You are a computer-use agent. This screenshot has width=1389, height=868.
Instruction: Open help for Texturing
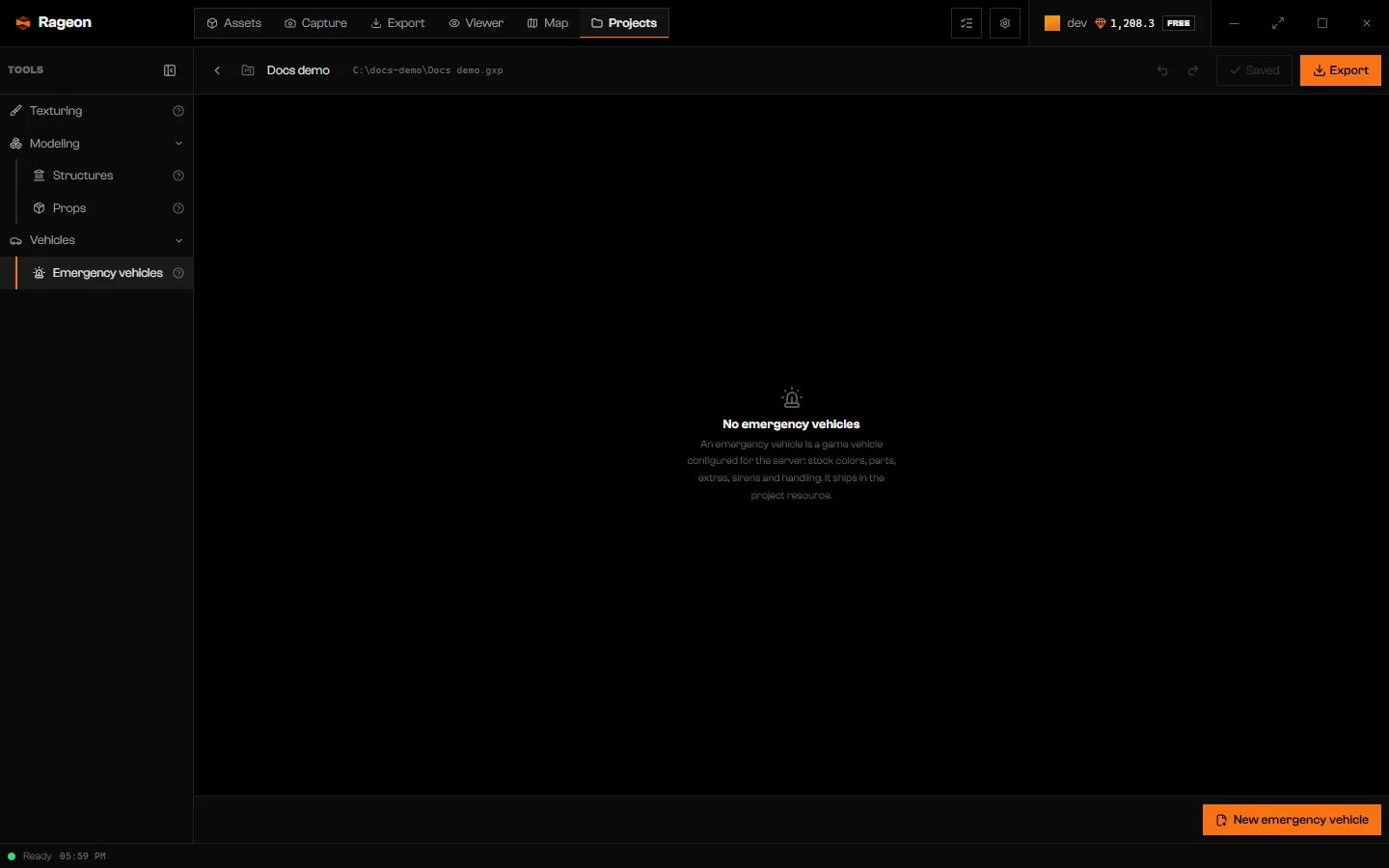(x=178, y=111)
